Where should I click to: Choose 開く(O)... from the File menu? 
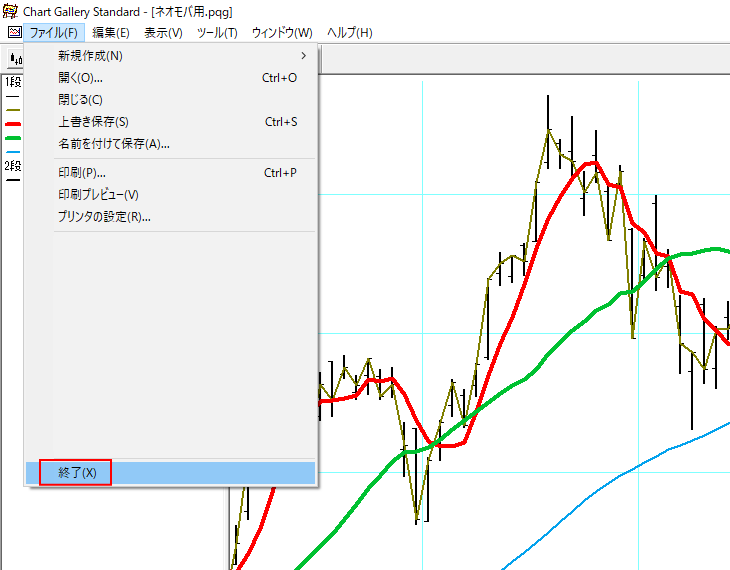(80, 78)
